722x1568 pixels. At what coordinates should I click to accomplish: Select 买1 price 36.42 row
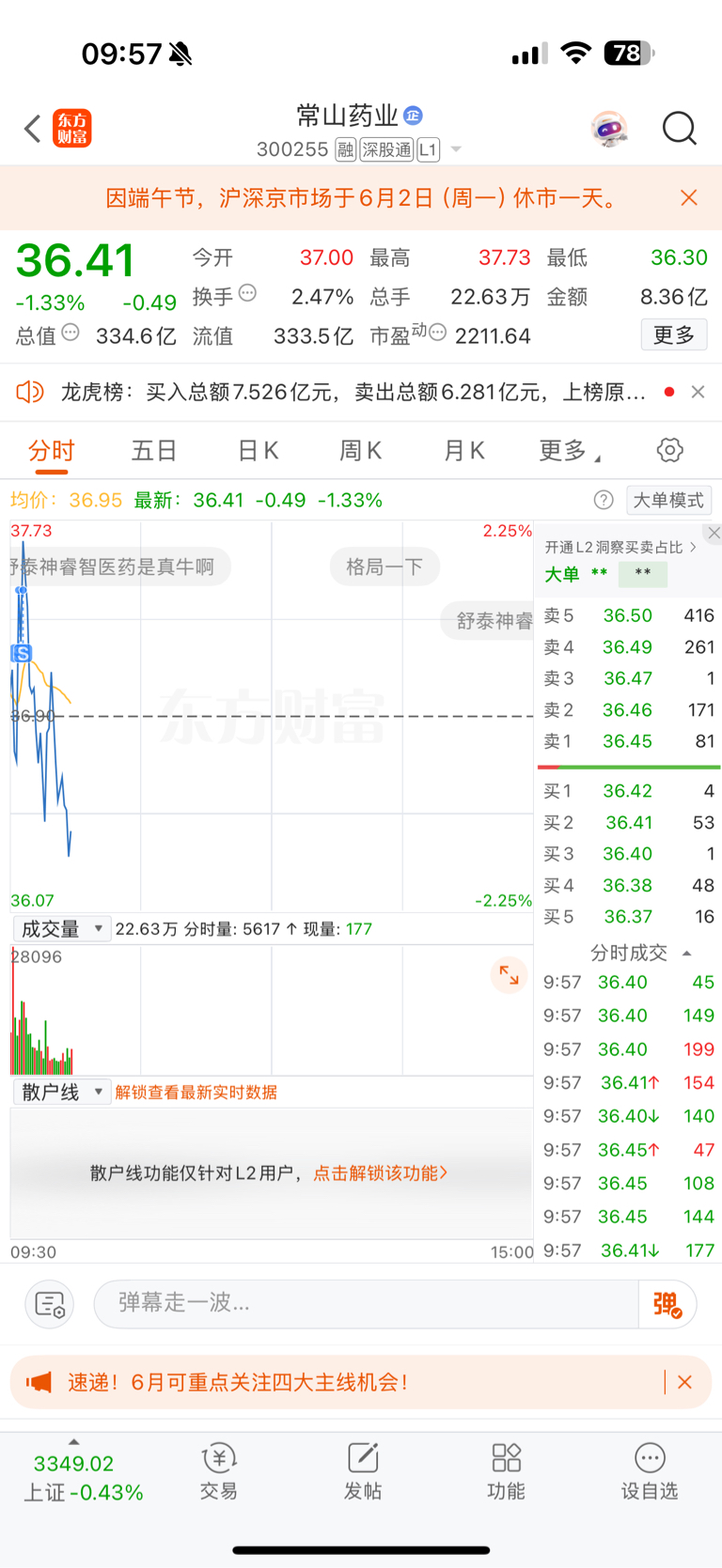[628, 791]
